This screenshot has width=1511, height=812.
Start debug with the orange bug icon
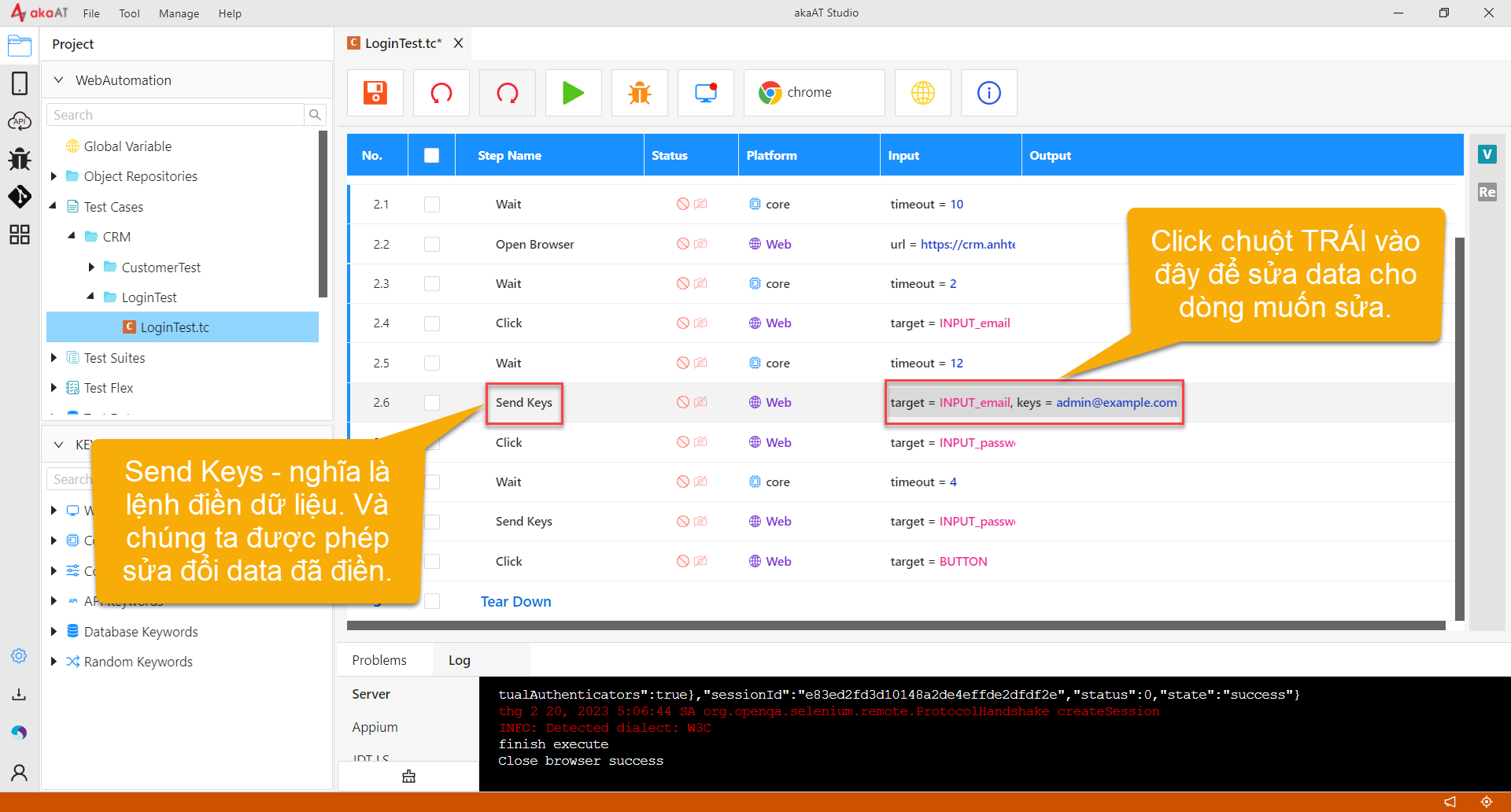click(640, 93)
